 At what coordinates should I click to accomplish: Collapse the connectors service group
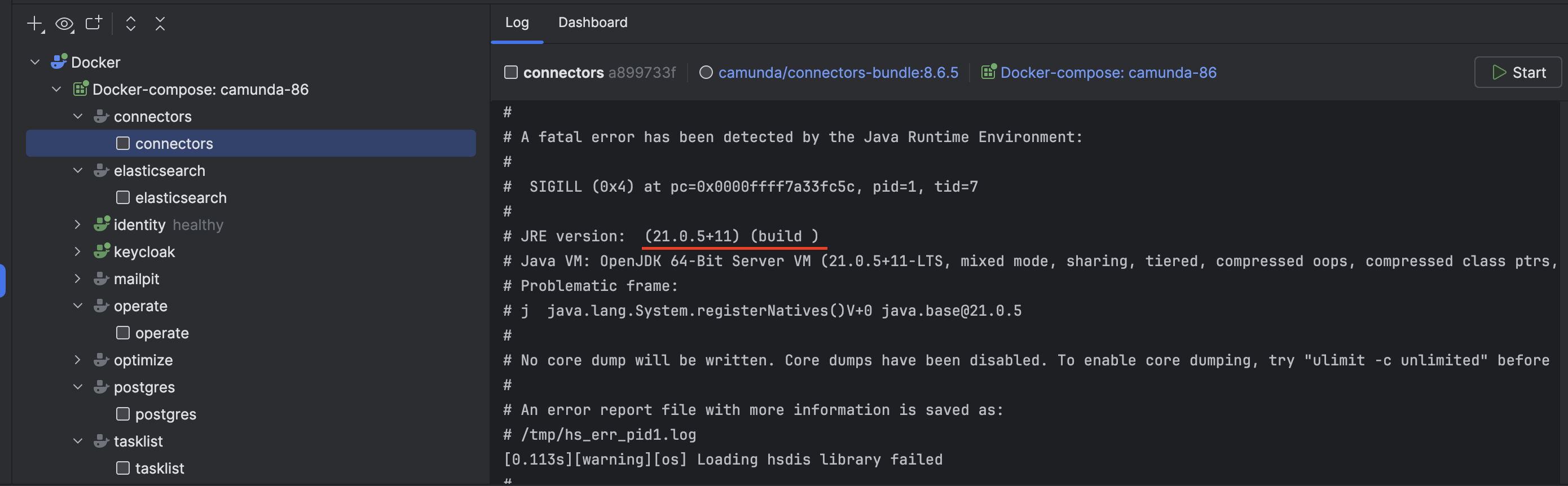78,116
